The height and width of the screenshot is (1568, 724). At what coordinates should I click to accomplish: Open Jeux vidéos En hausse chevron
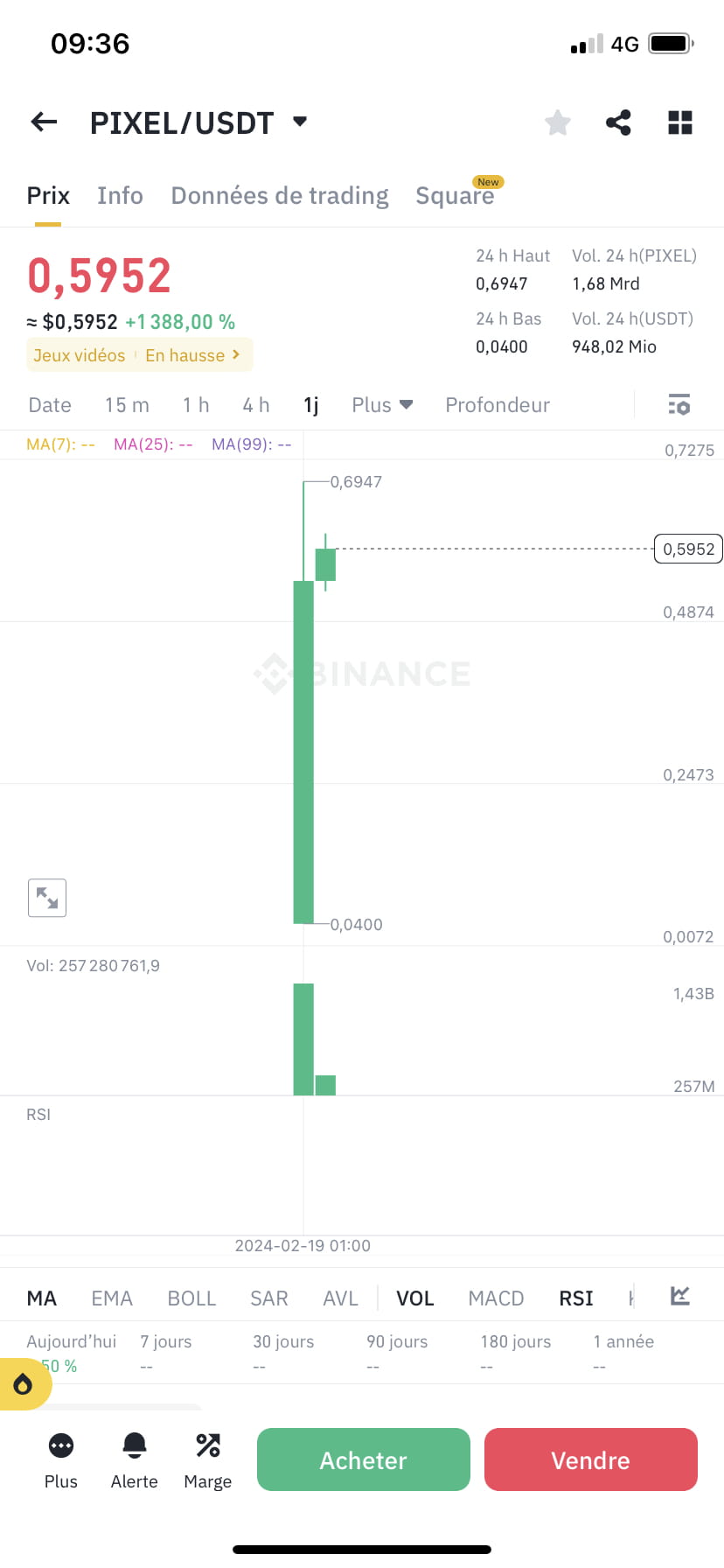[x=236, y=354]
